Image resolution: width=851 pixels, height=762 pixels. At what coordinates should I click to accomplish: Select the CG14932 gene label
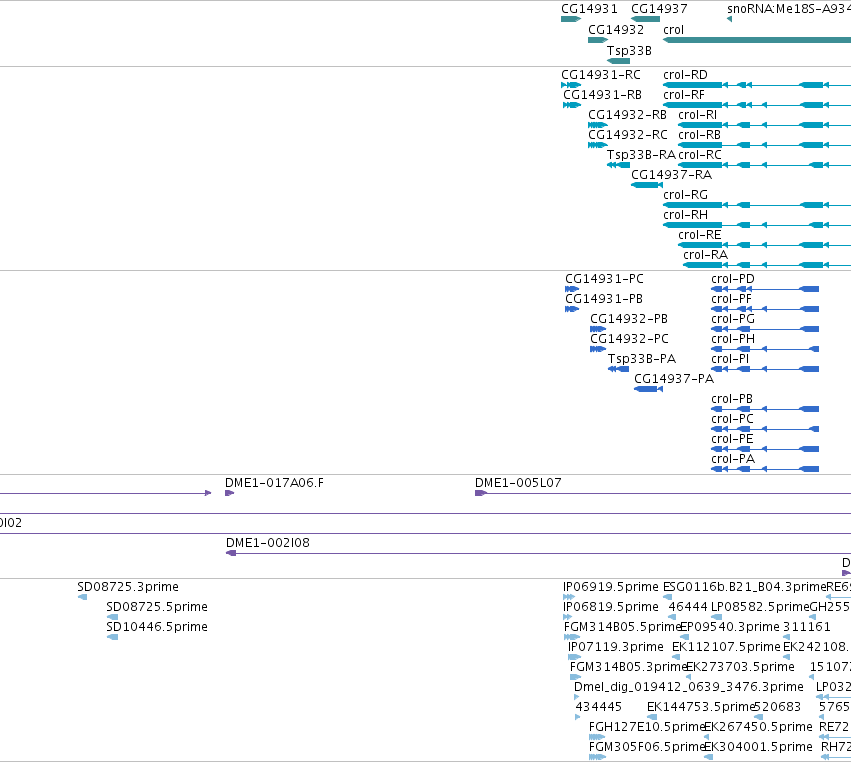tap(616, 30)
